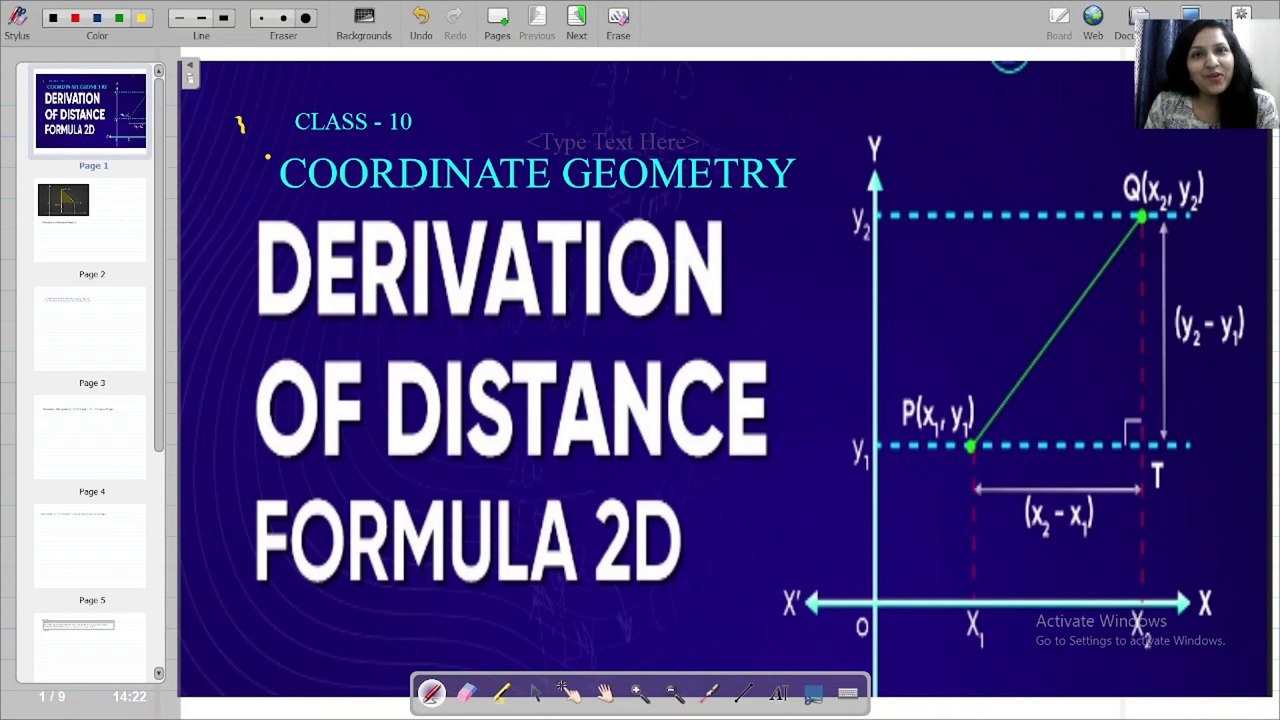Click the 1 / 9 page counter
The width and height of the screenshot is (1280, 720).
(x=52, y=696)
